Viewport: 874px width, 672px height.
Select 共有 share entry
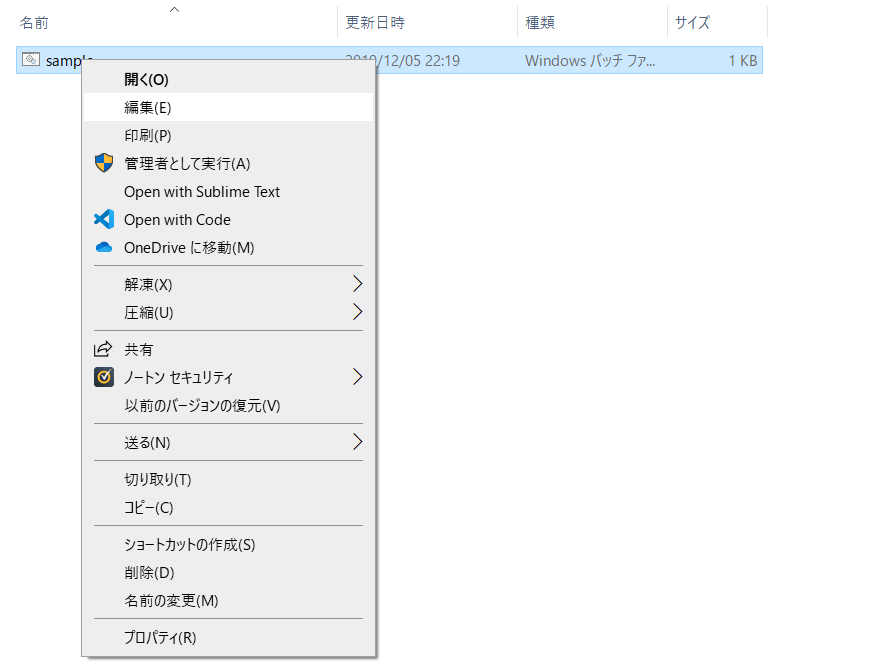point(228,349)
